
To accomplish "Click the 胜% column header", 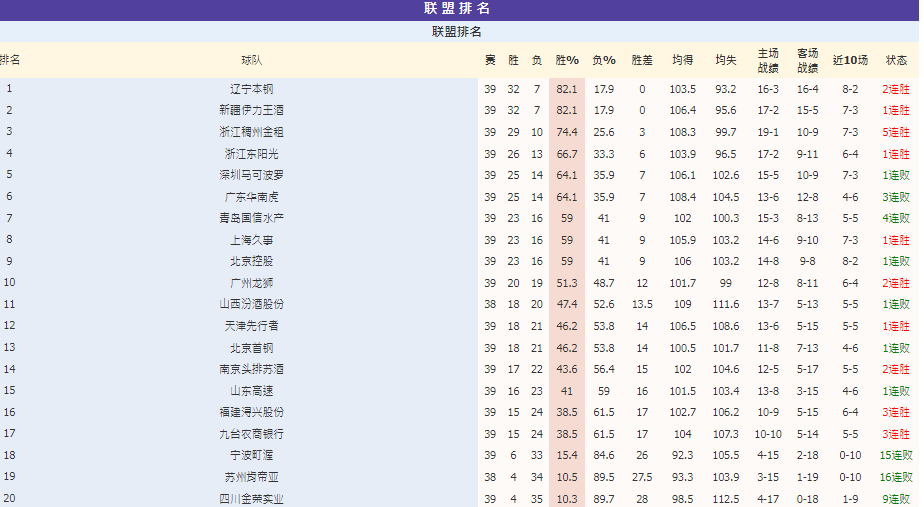I will pos(567,60).
